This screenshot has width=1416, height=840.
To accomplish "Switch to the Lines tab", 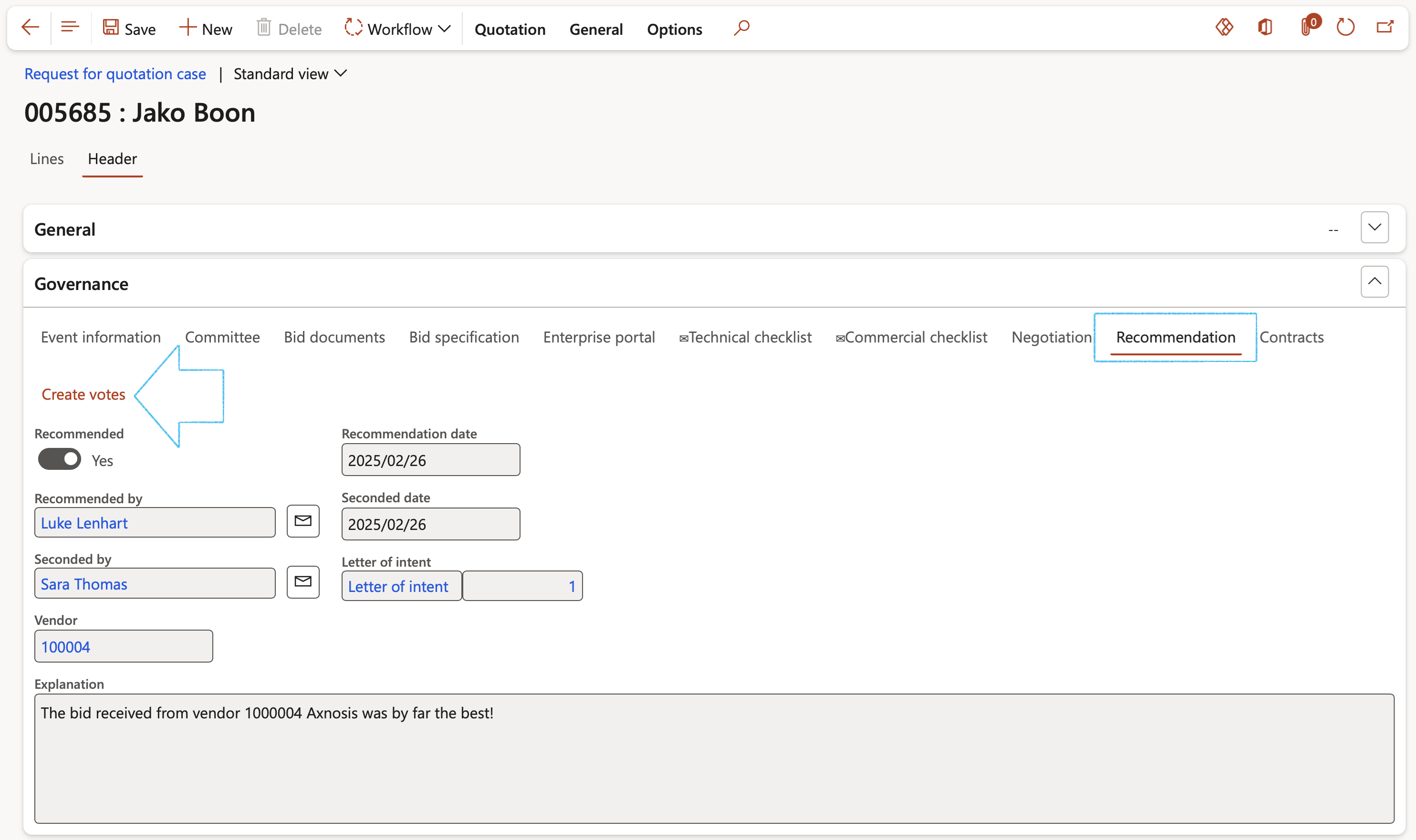I will pos(46,158).
